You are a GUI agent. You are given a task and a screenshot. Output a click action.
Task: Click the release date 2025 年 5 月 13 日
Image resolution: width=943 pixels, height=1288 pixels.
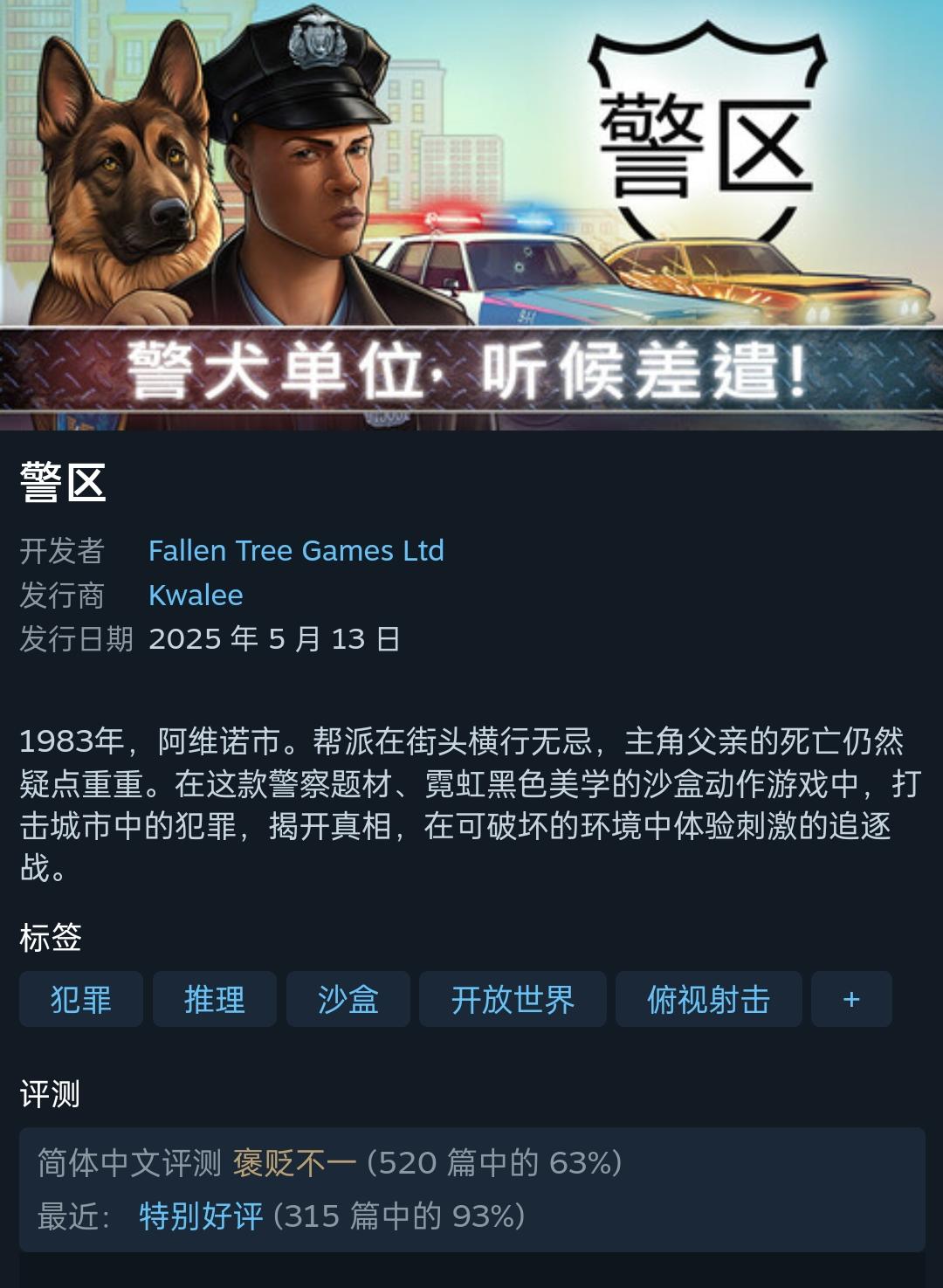(x=274, y=639)
